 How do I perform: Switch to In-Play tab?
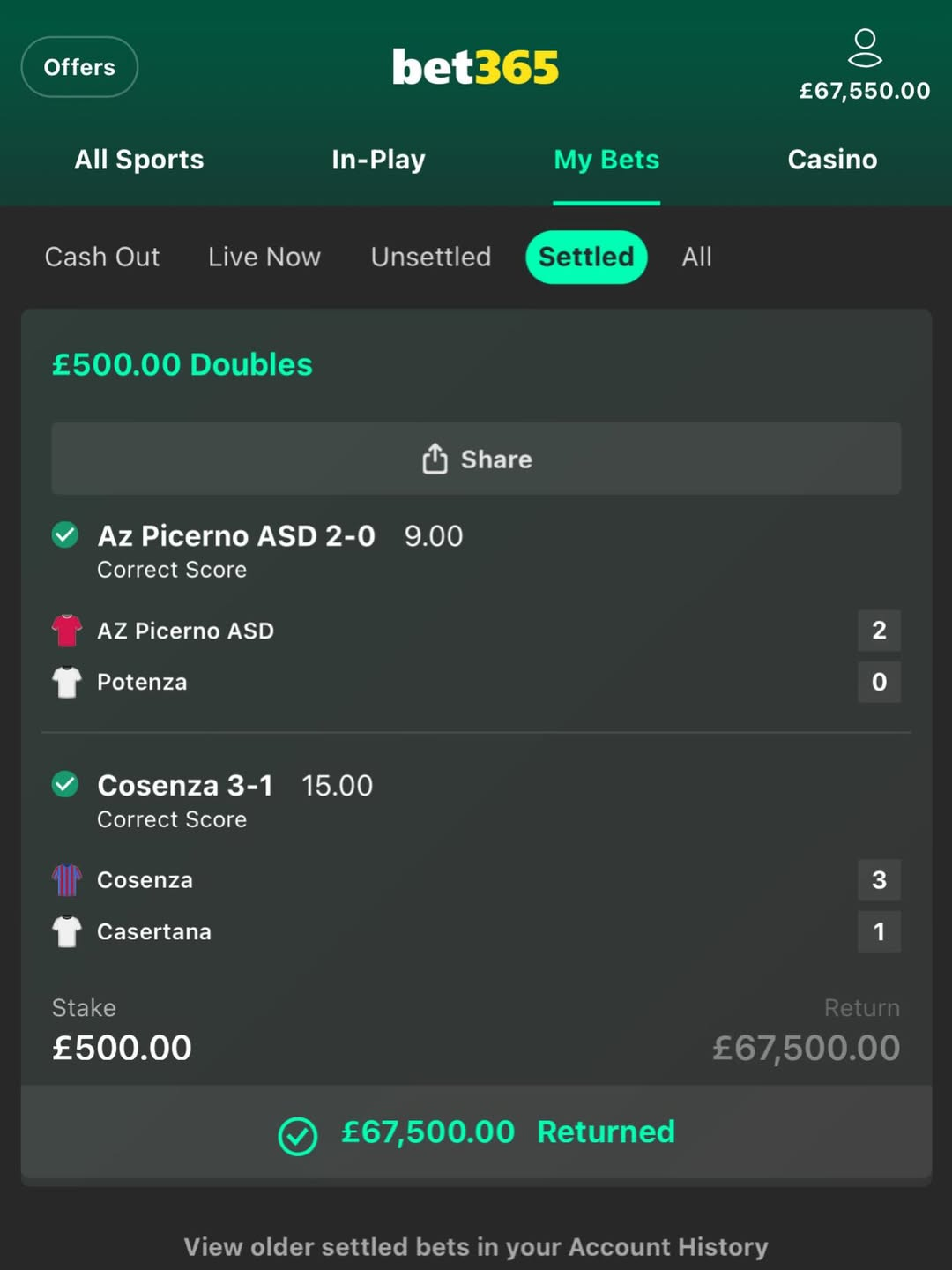click(x=378, y=160)
